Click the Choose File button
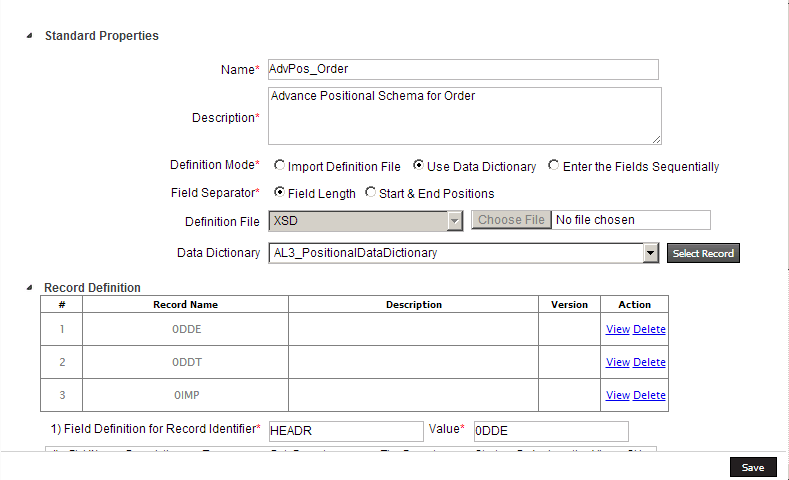 click(x=510, y=220)
